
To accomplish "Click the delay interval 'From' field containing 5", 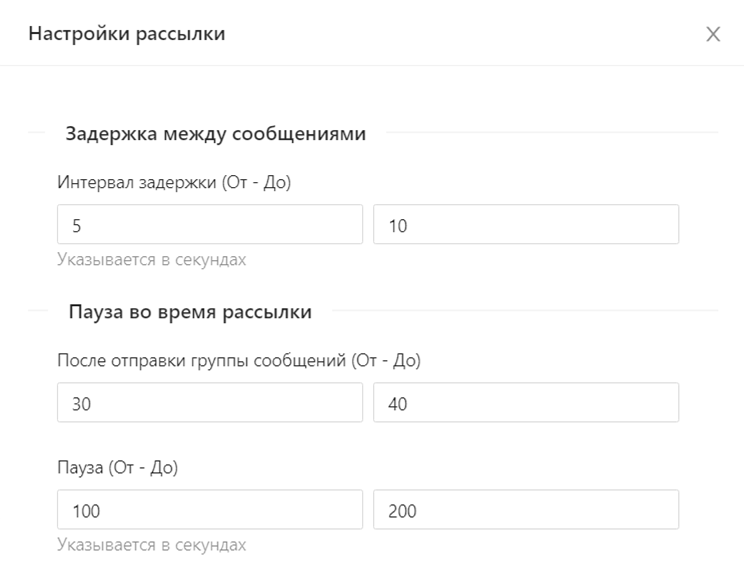I will [x=210, y=225].
